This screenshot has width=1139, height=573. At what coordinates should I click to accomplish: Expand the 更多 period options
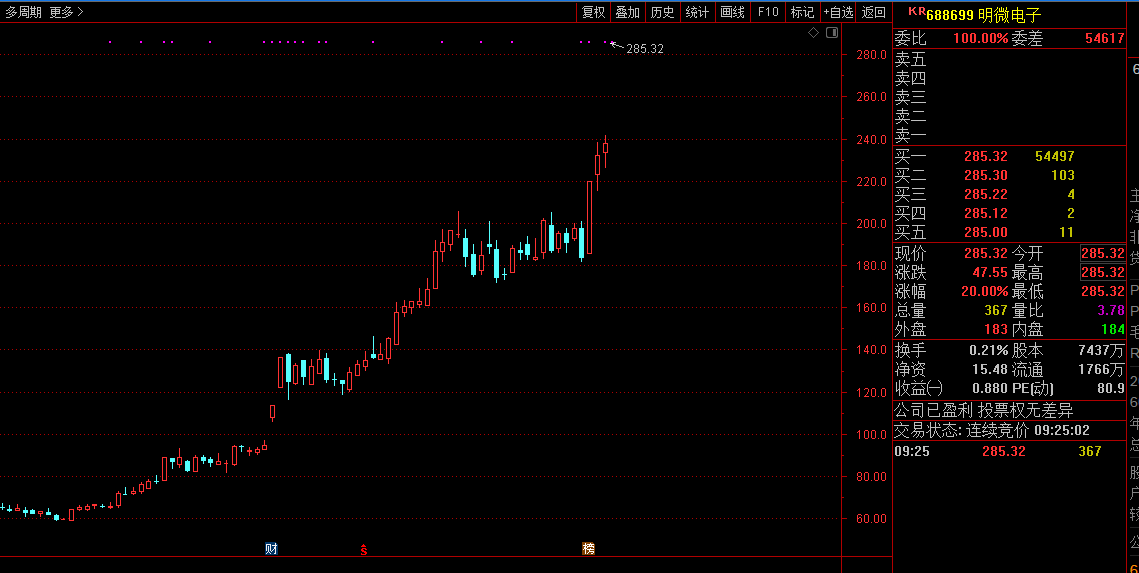(x=66, y=12)
